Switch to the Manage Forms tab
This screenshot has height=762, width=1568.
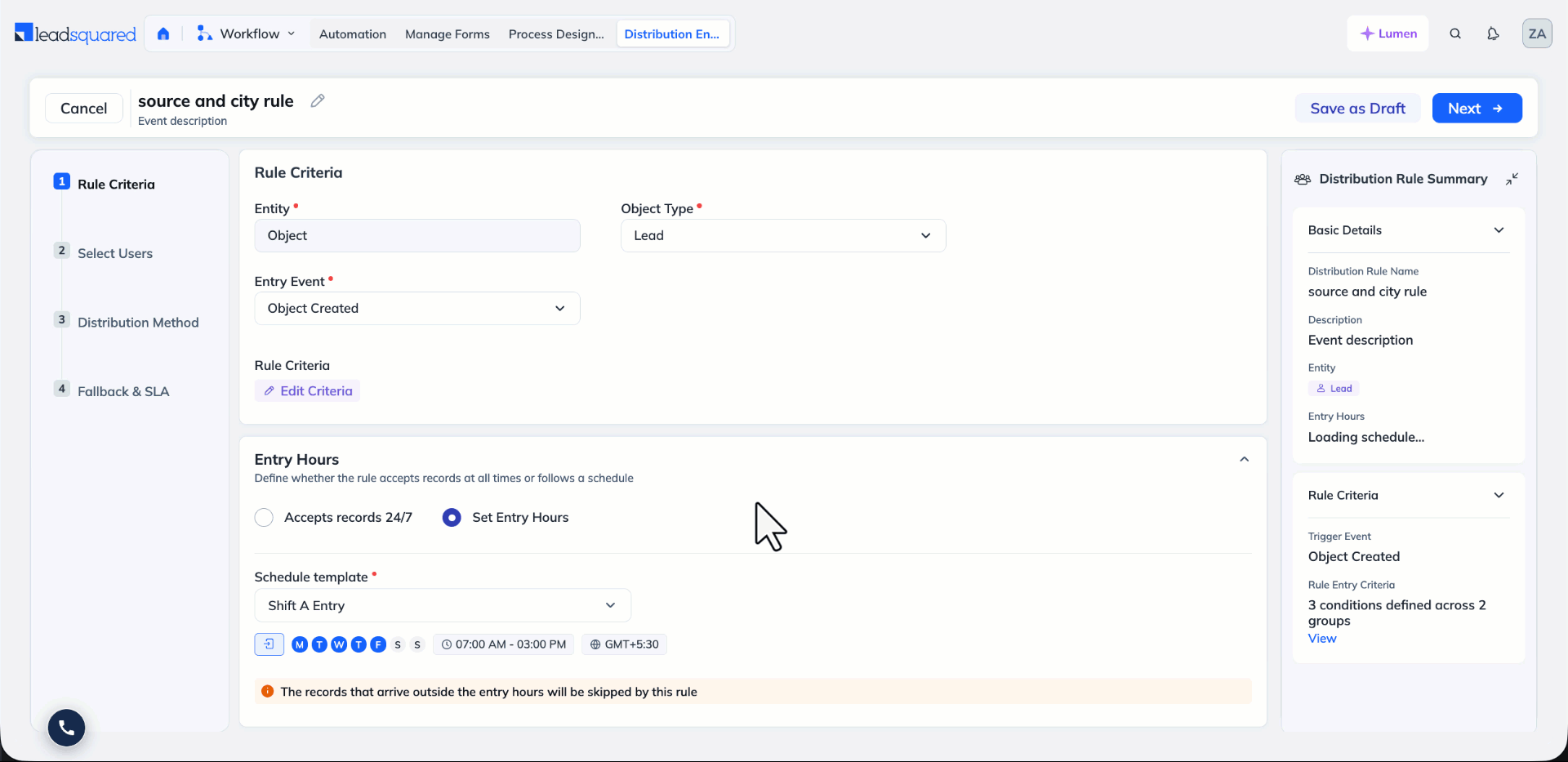point(448,33)
